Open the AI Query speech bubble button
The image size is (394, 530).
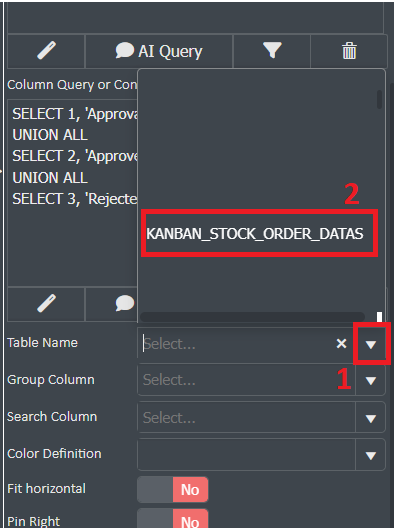tap(159, 51)
